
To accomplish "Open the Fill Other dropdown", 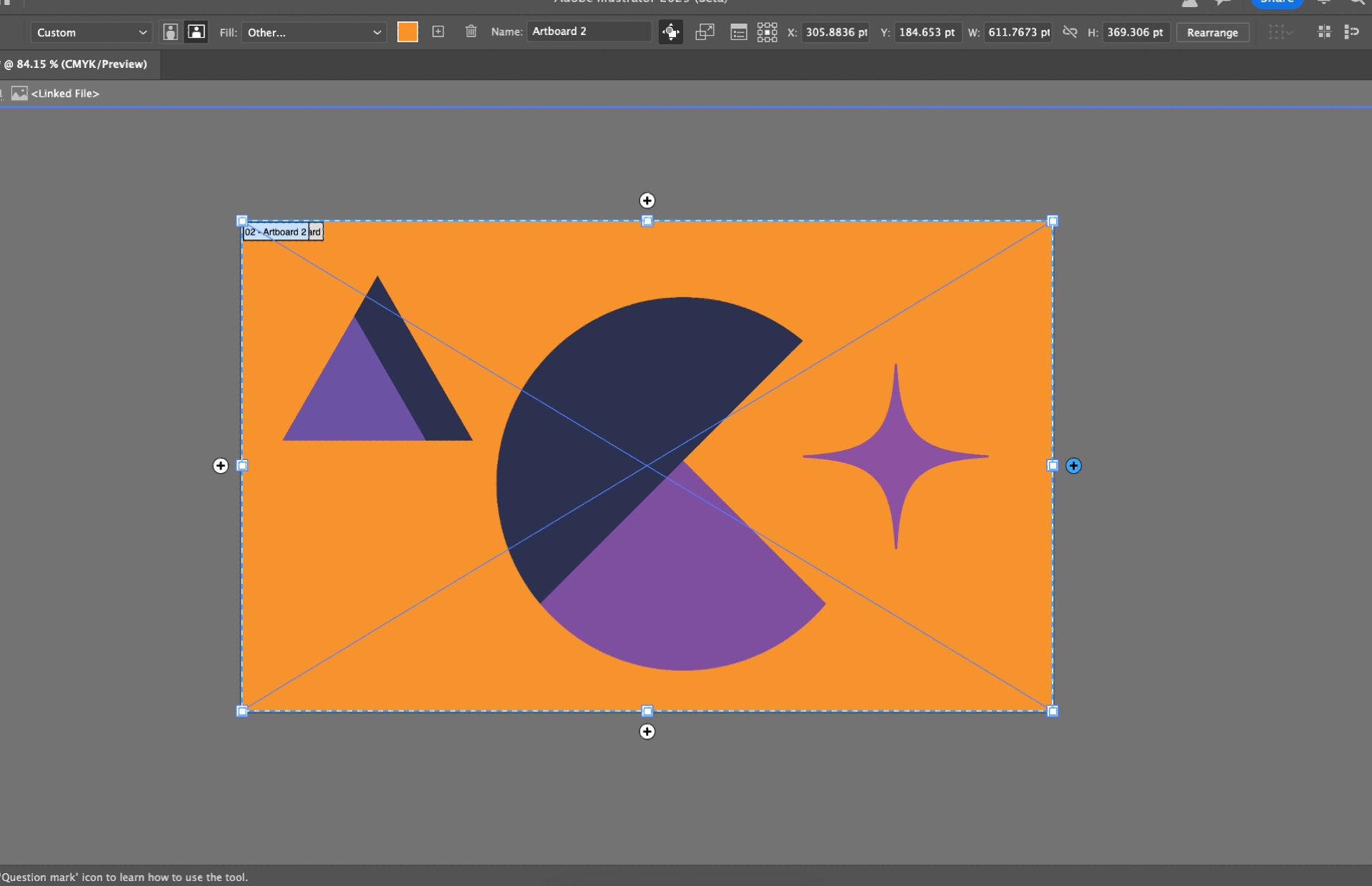I will coord(314,32).
